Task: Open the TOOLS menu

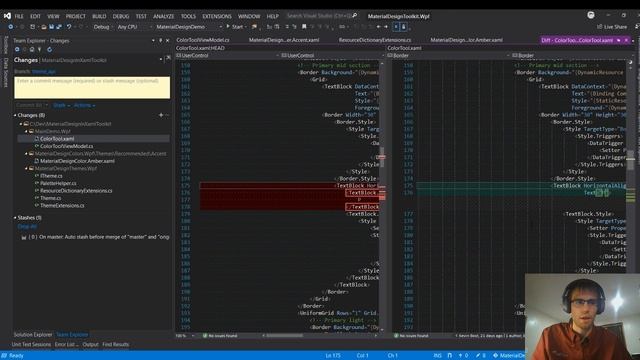Action: coord(188,16)
